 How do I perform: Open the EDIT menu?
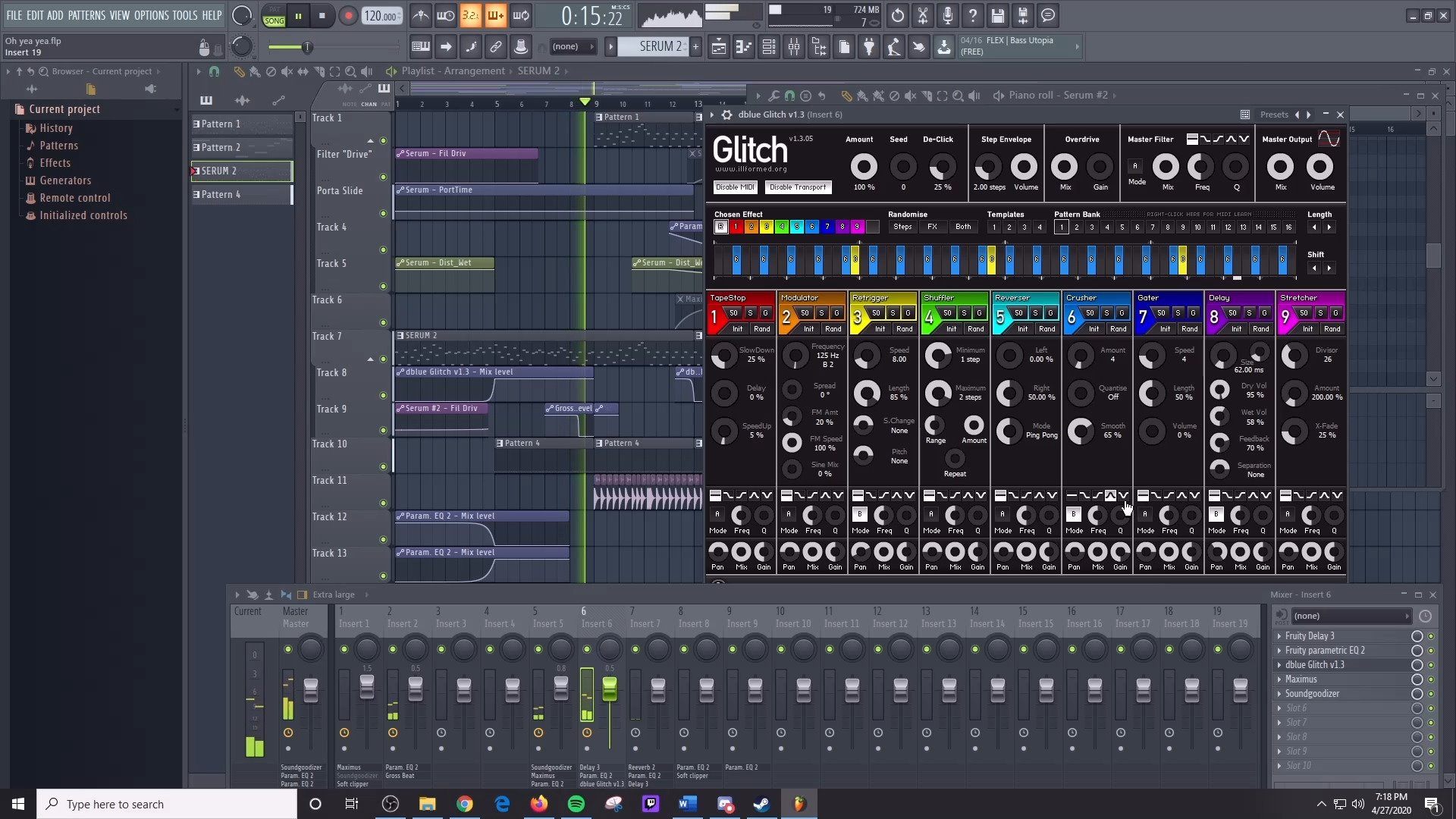35,15
